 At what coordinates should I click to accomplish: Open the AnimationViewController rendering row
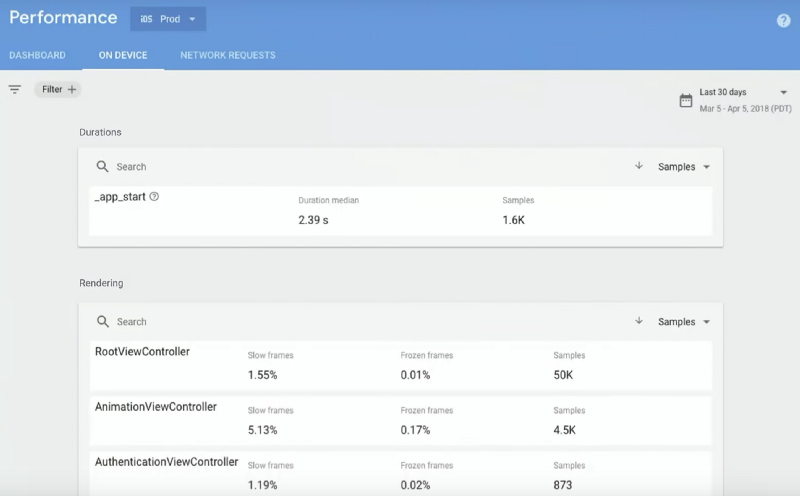(x=155, y=407)
